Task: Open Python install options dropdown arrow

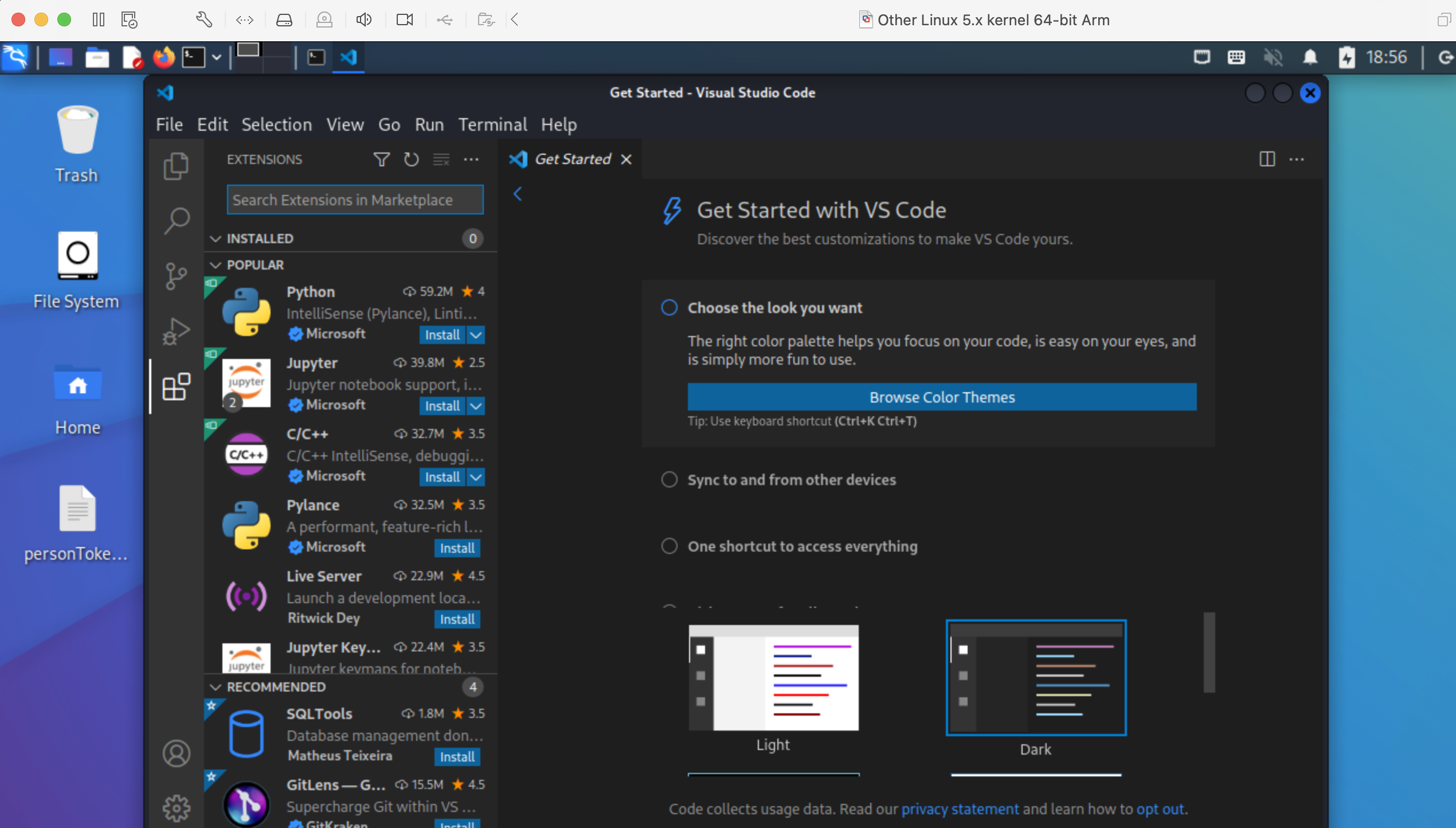Action: coord(476,335)
